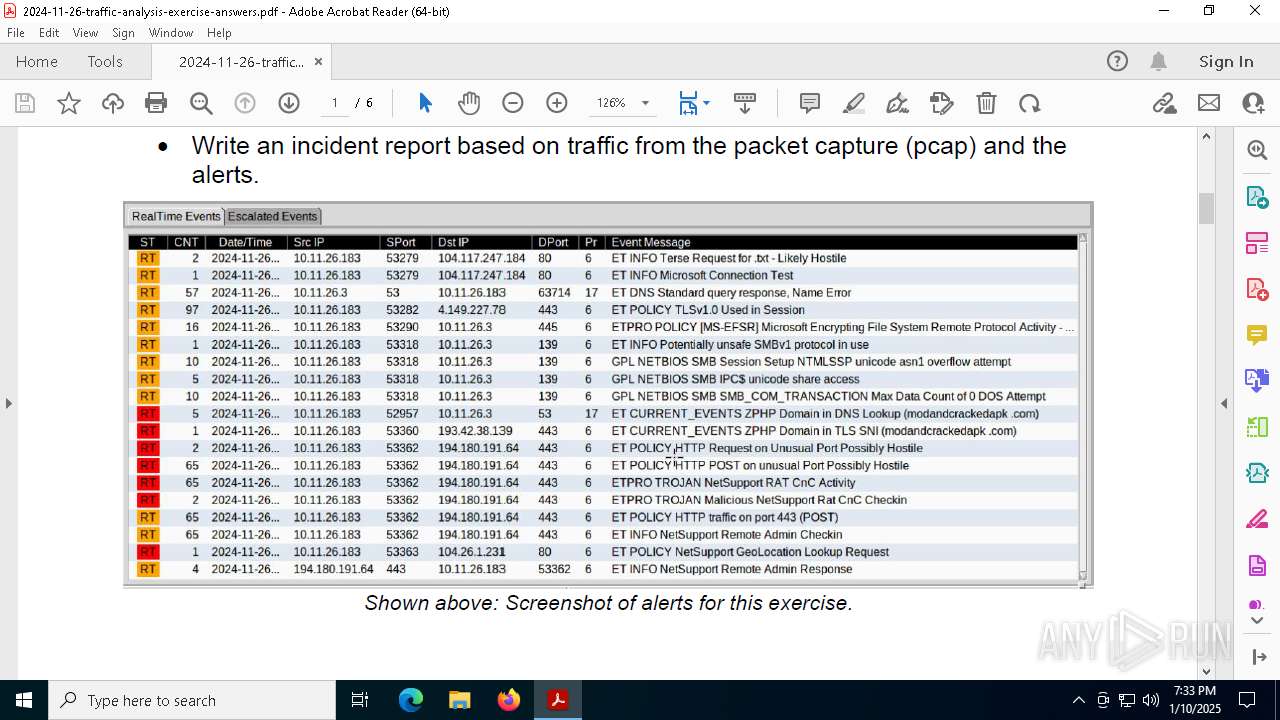This screenshot has width=1280, height=720.
Task: Open the Fill and Sign pen in right pane
Action: (1257, 519)
